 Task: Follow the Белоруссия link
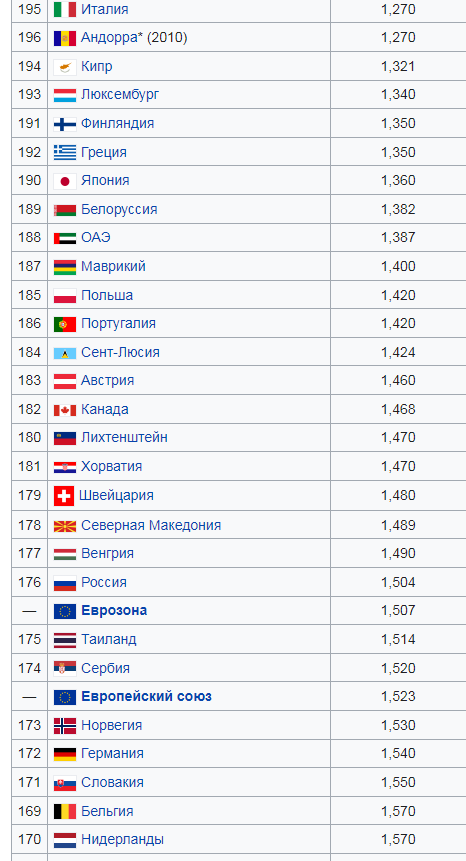[119, 210]
